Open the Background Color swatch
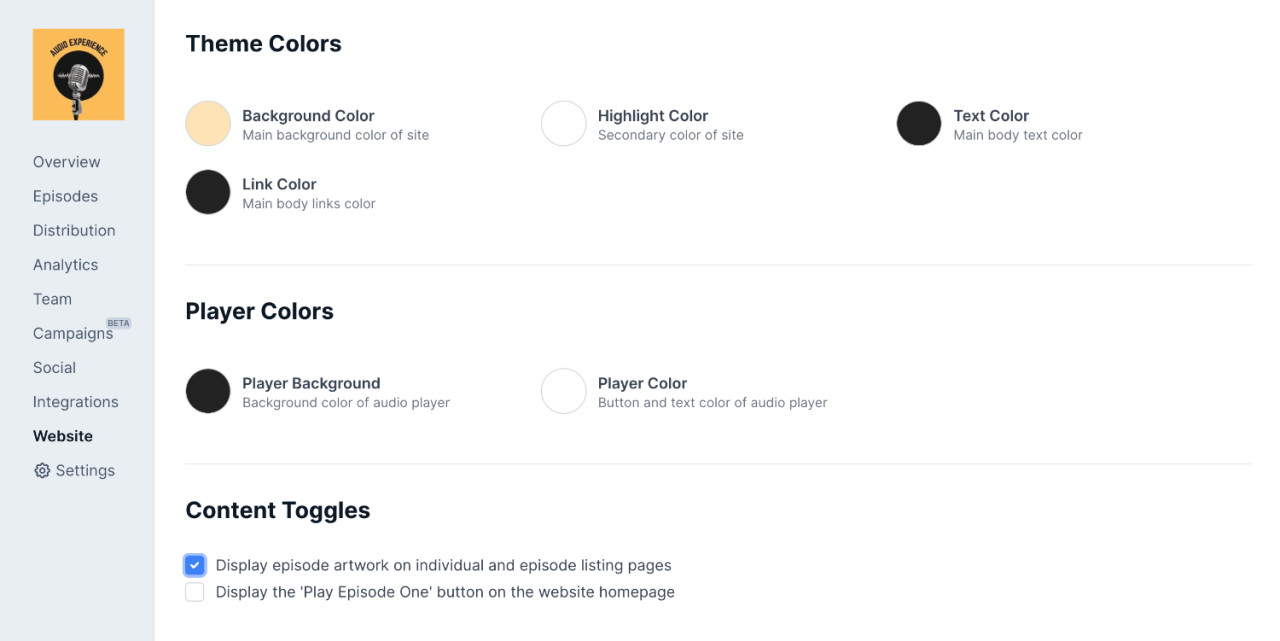 (208, 124)
